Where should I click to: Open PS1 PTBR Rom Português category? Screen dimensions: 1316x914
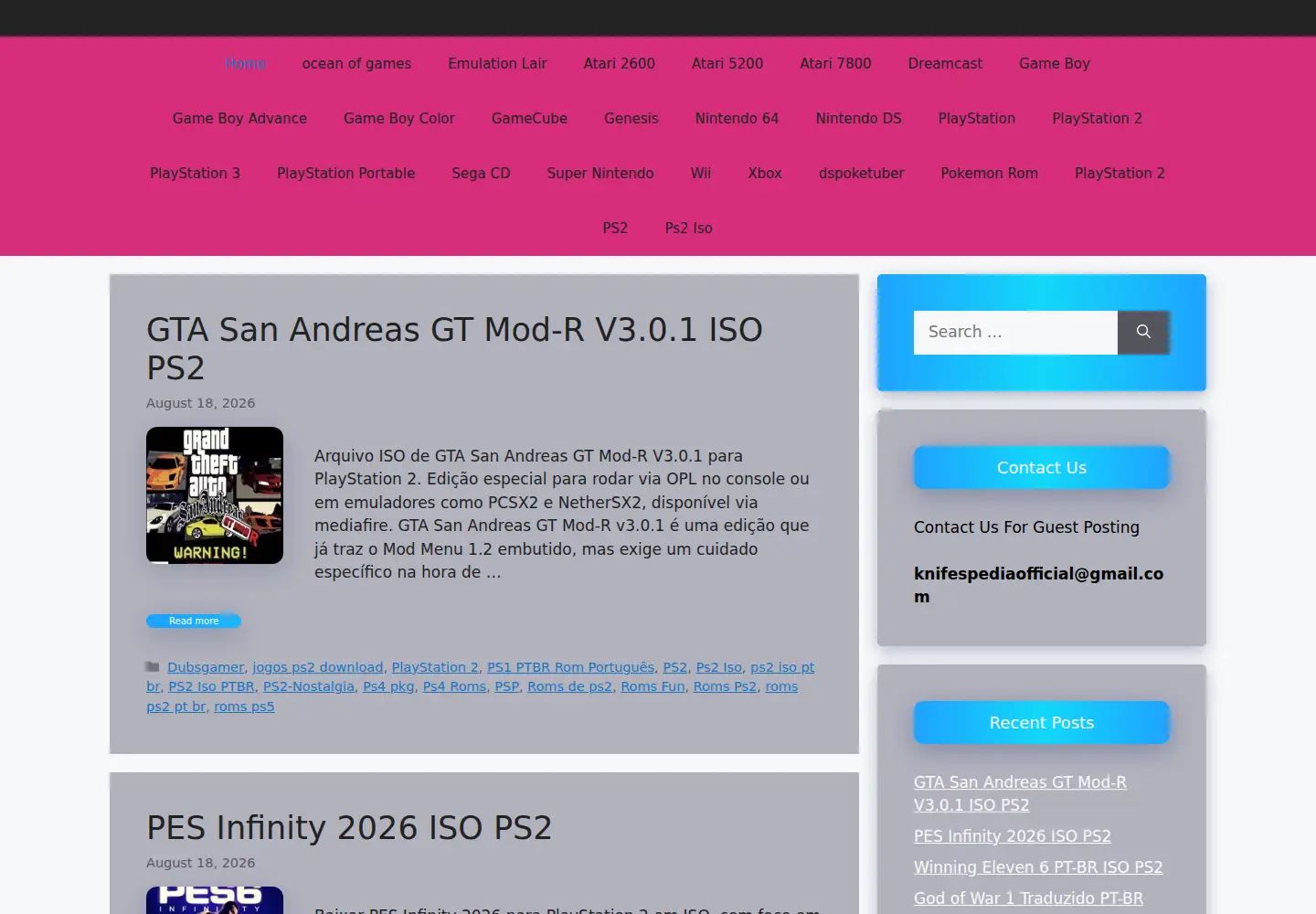click(x=570, y=667)
